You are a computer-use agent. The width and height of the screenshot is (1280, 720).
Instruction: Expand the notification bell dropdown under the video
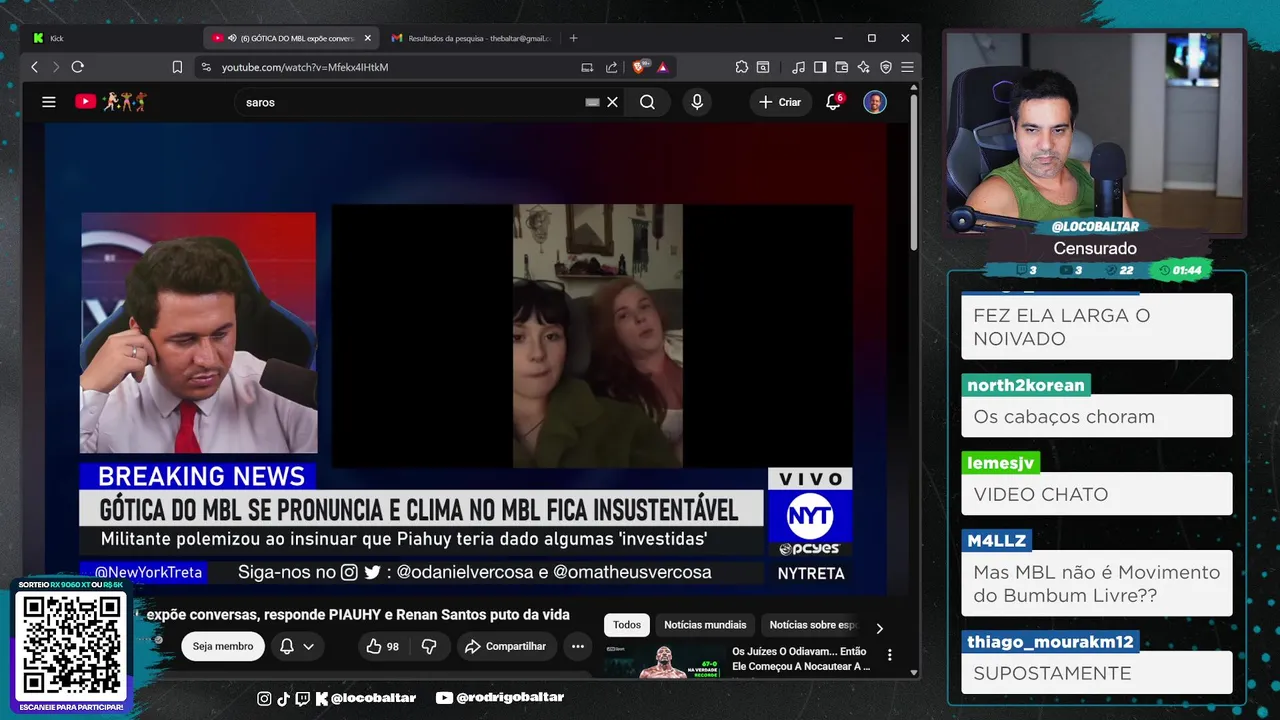[x=297, y=647]
